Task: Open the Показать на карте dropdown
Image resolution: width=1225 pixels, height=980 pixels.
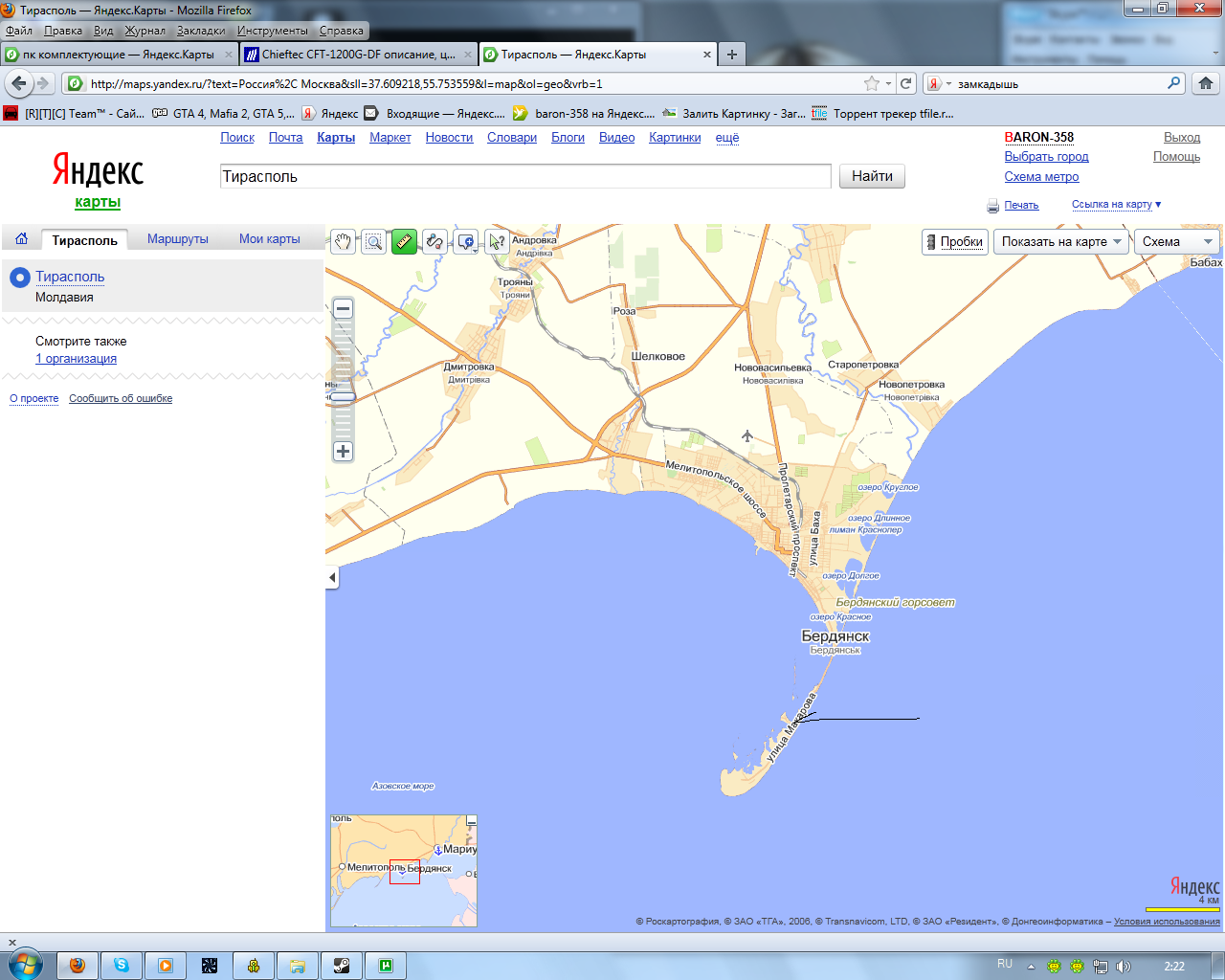Action: [x=1060, y=242]
